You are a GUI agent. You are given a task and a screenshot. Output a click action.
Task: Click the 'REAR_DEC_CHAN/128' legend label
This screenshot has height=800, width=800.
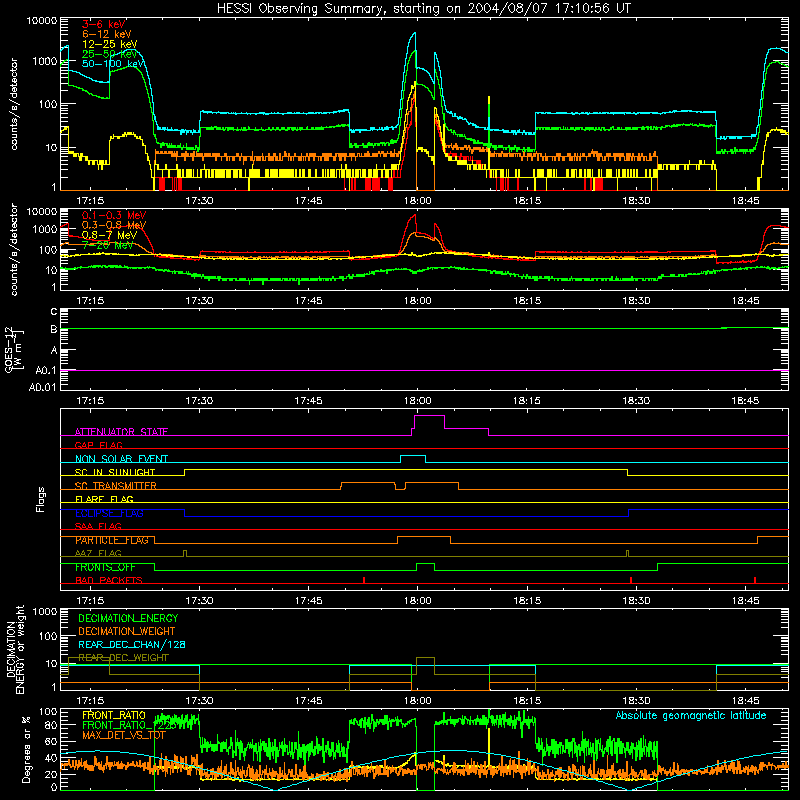pyautogui.click(x=132, y=644)
